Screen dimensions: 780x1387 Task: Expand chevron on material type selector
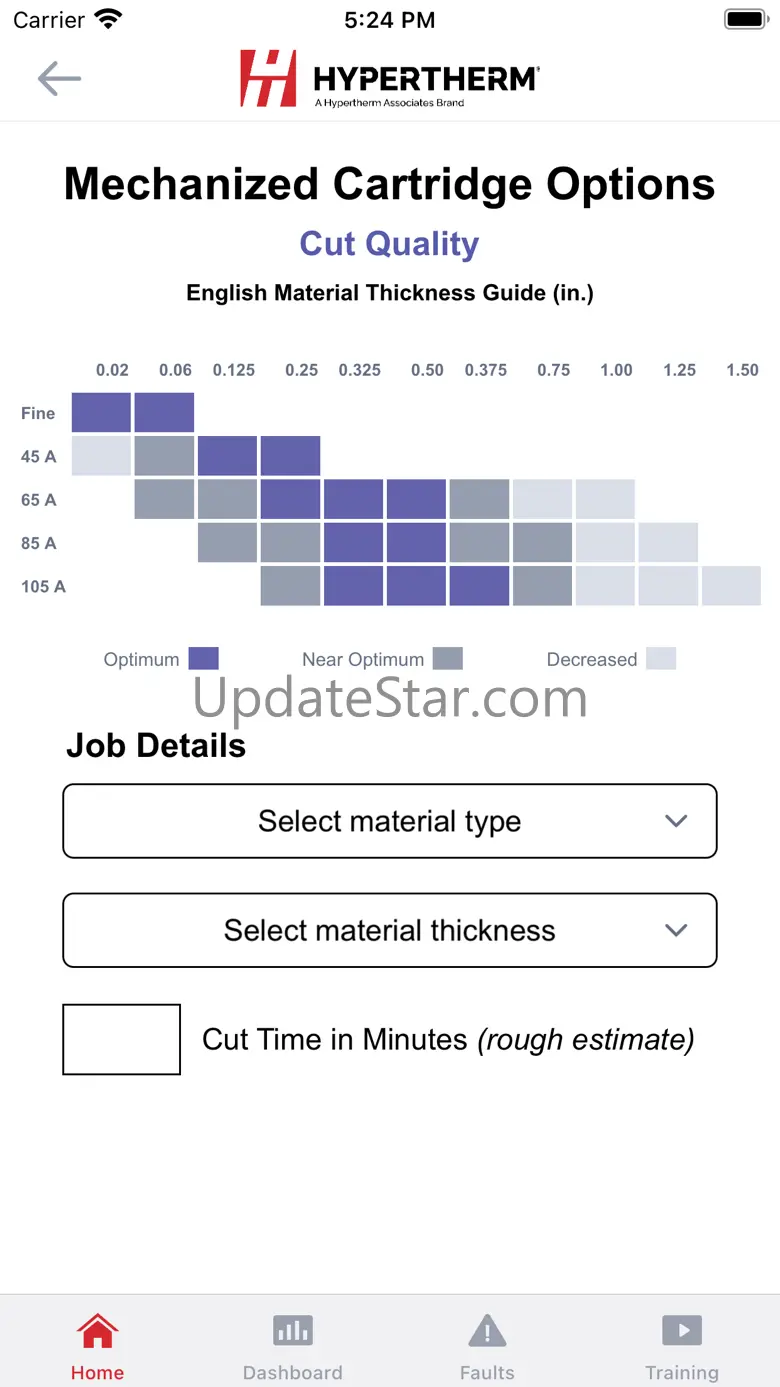676,821
